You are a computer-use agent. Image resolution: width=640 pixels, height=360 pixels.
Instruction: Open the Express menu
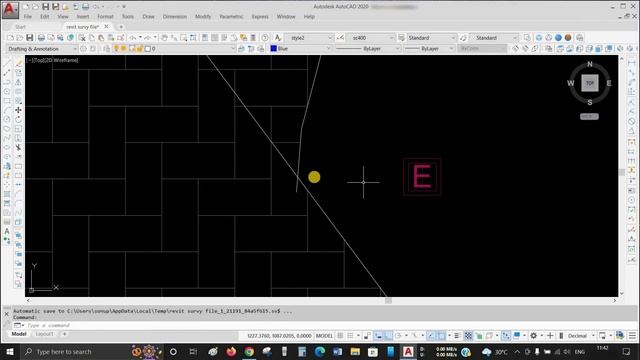click(x=260, y=17)
